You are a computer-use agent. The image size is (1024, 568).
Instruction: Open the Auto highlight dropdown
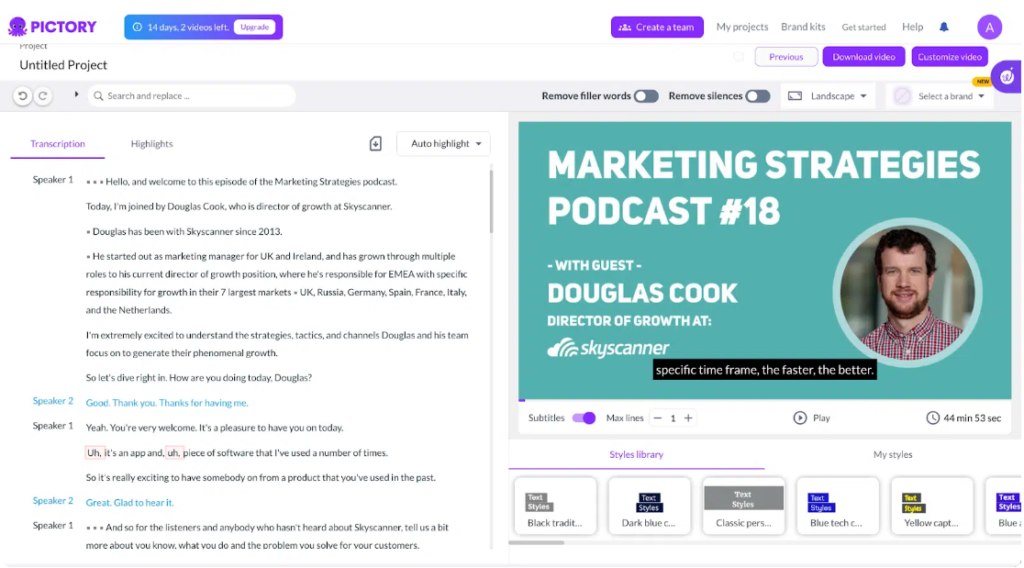tap(444, 144)
